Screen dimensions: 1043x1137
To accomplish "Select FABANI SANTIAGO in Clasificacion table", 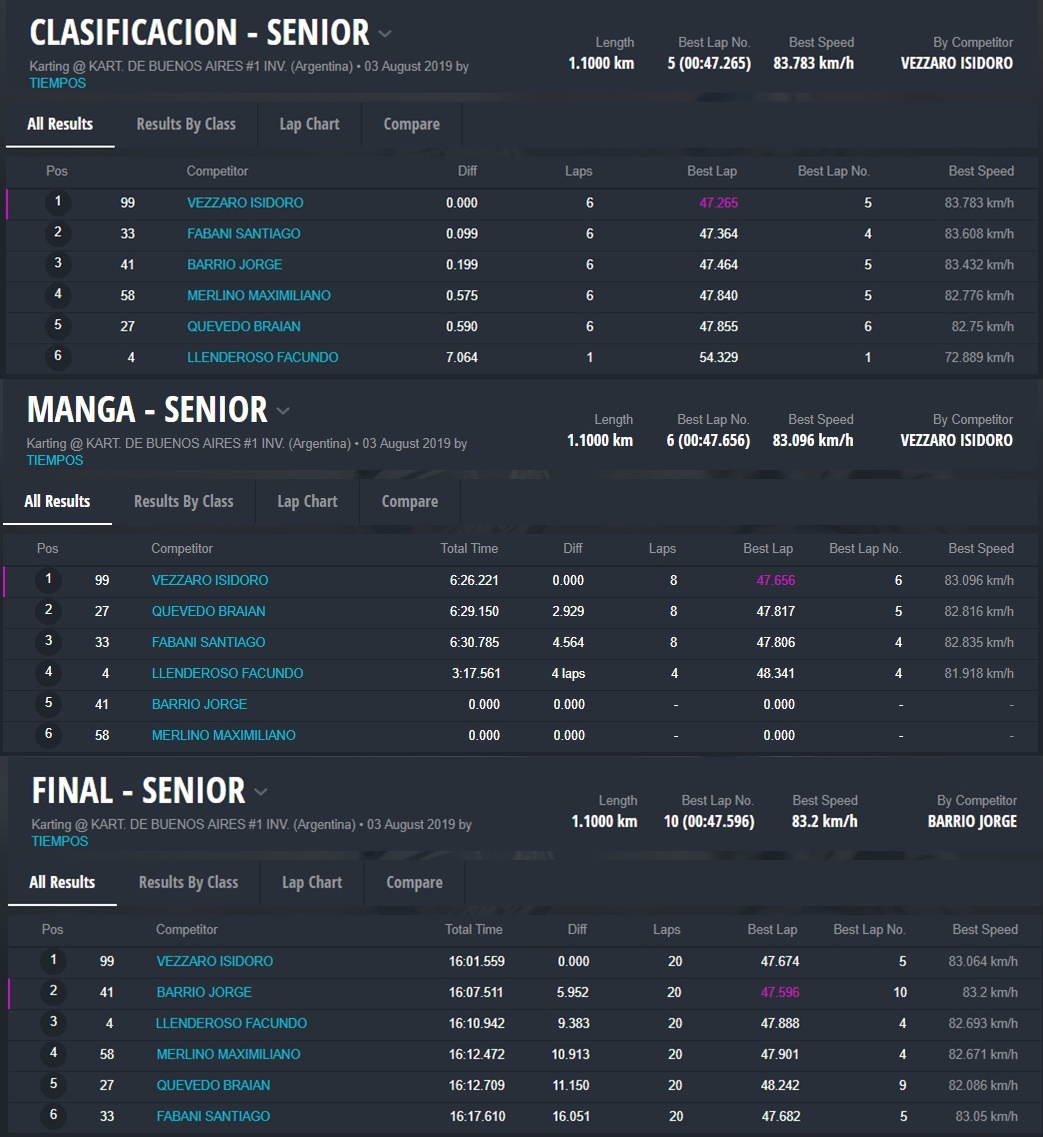I will tap(243, 234).
